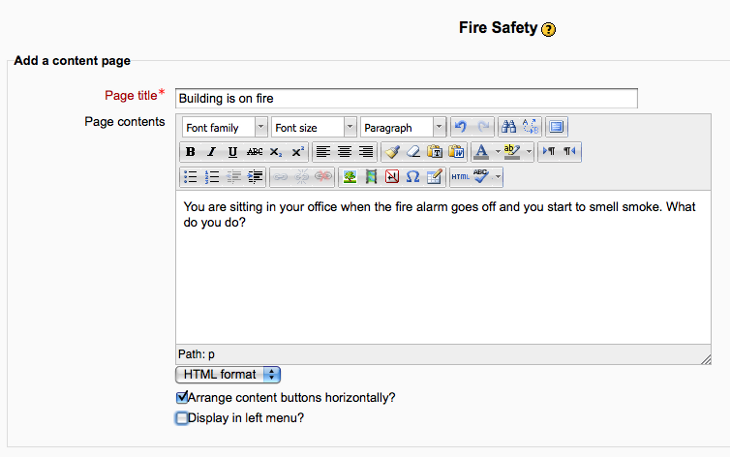Screen dimensions: 730x457
Task: Click the 'Path: p' status bar text
Action: coord(196,354)
